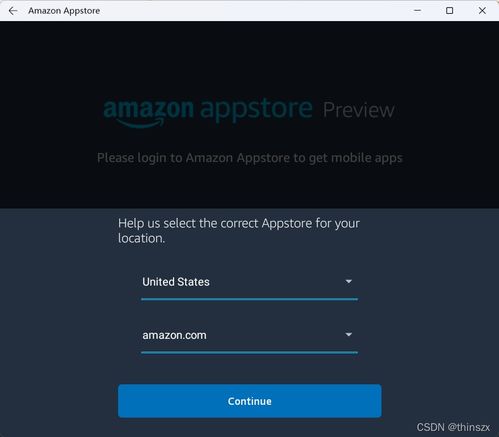Click the Amazon Appstore window title text

(64, 11)
